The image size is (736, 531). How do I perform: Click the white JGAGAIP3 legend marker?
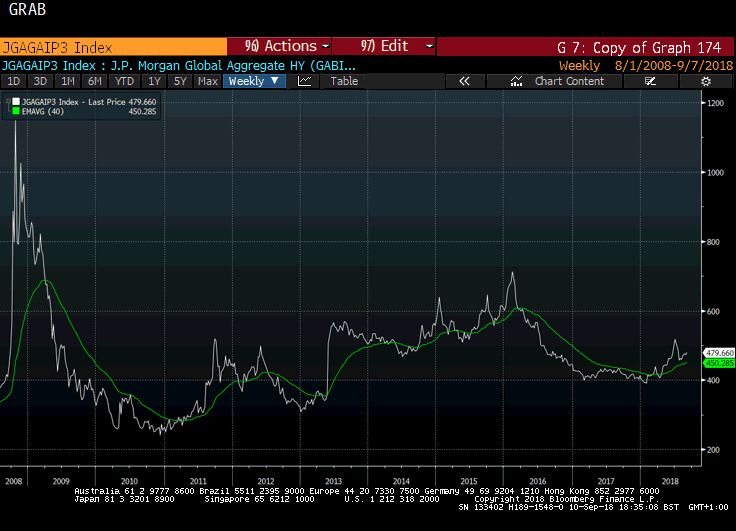15,102
